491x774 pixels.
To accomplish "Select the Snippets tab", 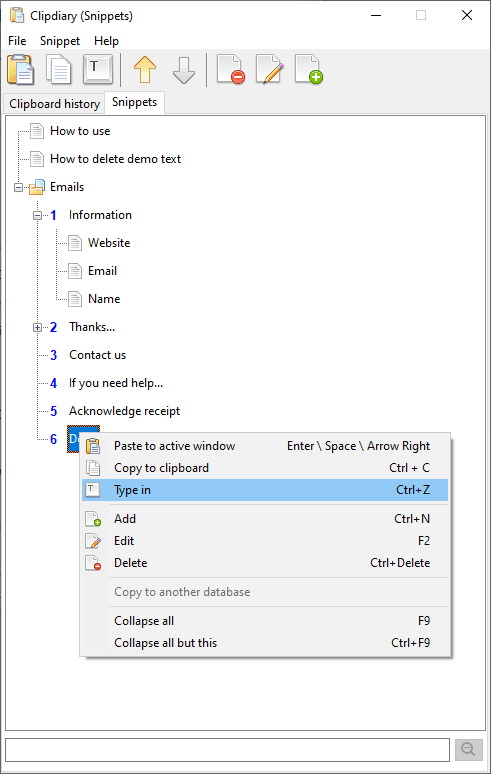I will coord(134,102).
